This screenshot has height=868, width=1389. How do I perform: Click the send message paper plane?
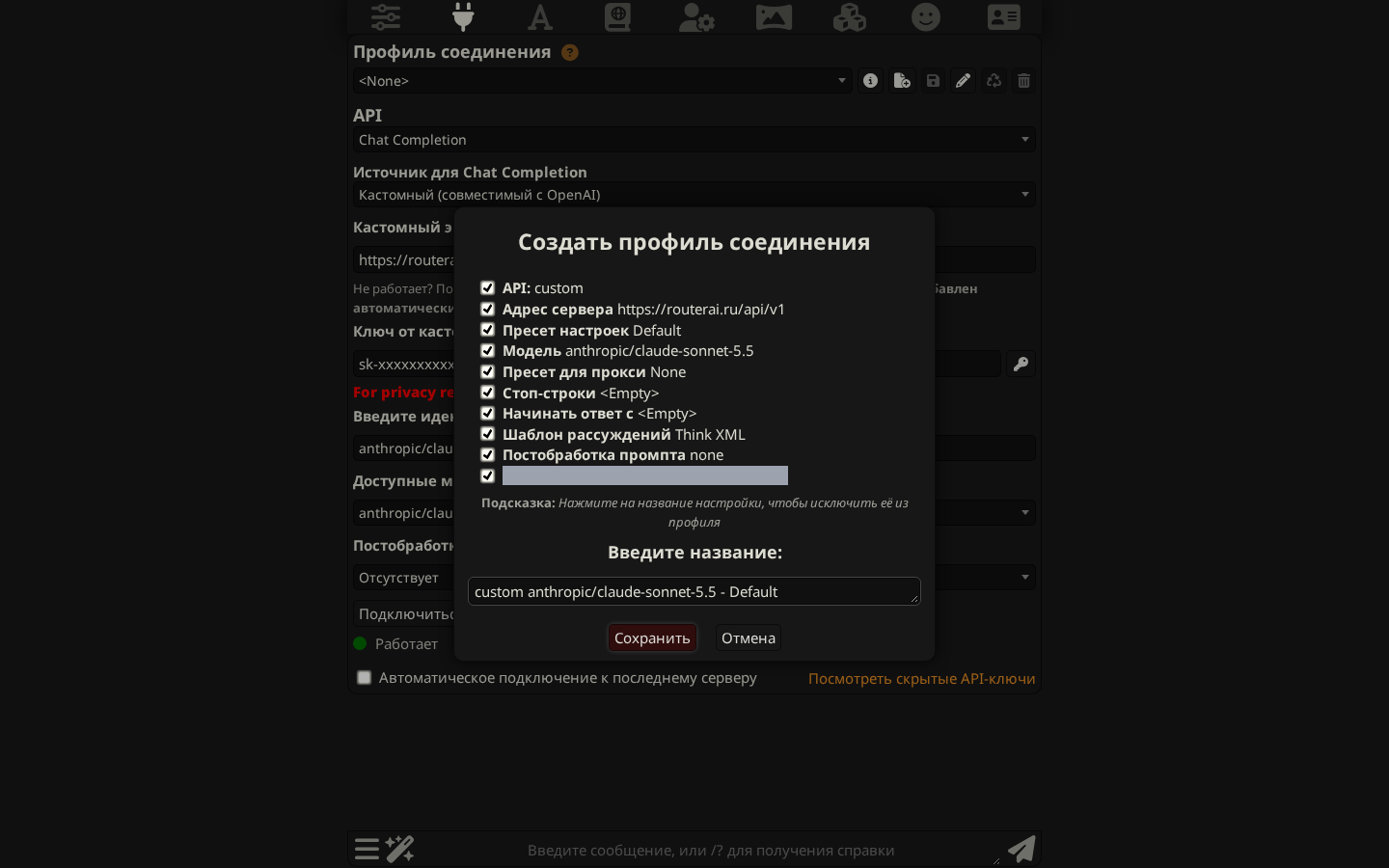pos(1021,849)
